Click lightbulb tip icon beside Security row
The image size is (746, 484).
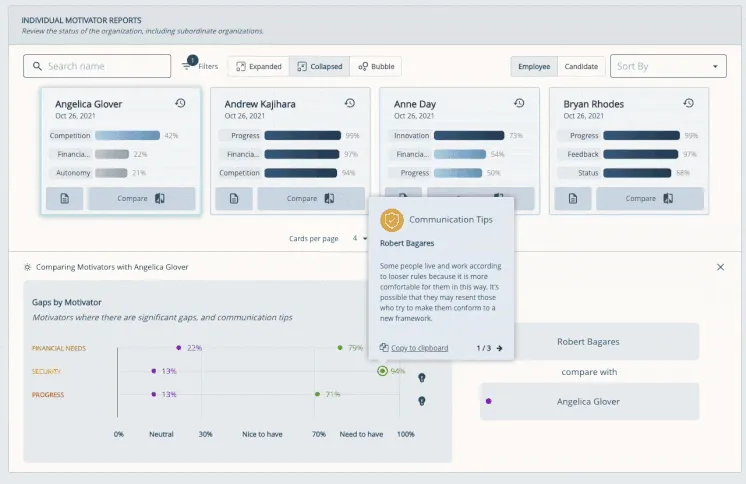[x=422, y=378]
